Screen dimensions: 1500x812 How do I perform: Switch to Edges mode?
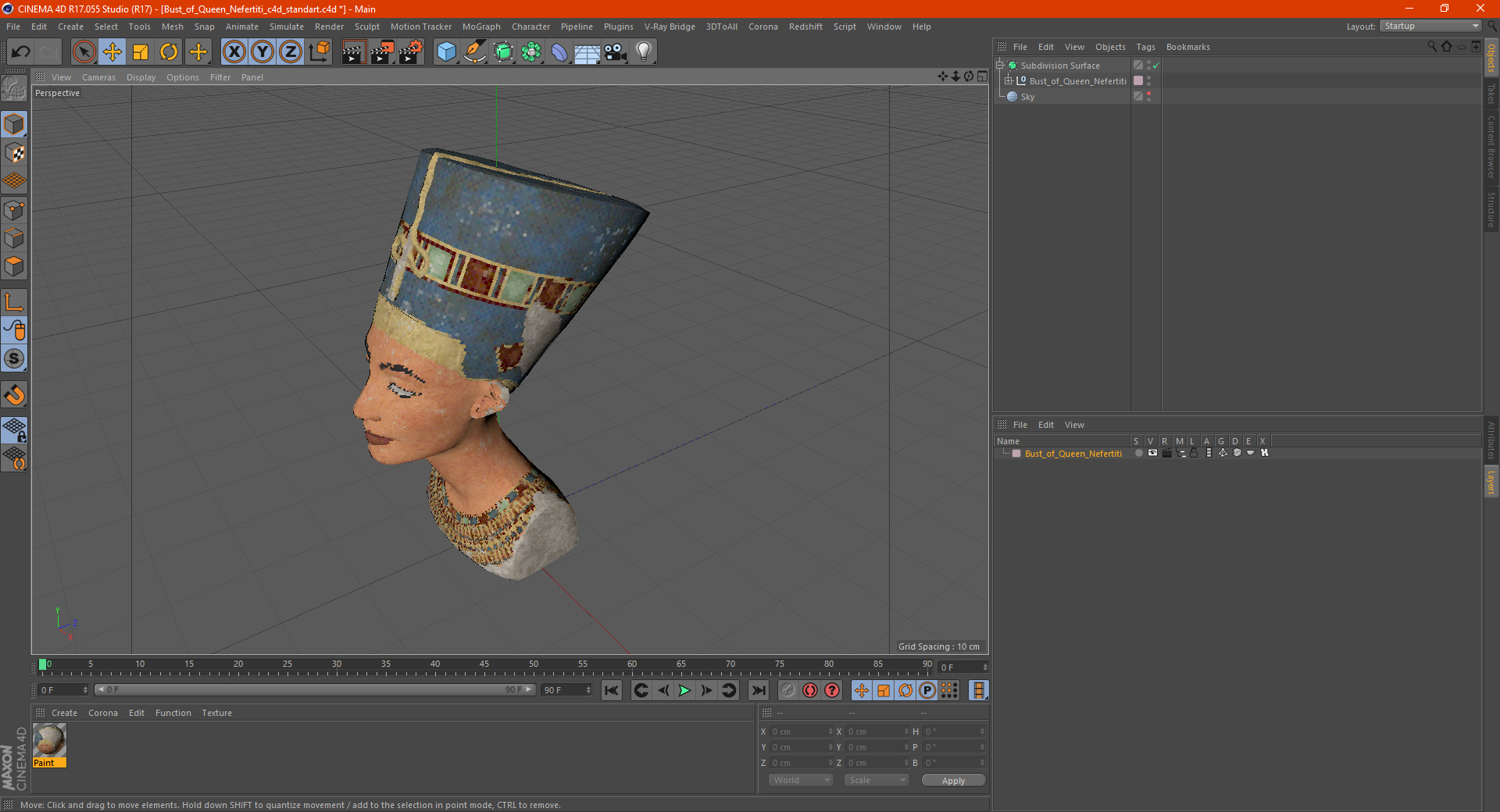tap(14, 238)
